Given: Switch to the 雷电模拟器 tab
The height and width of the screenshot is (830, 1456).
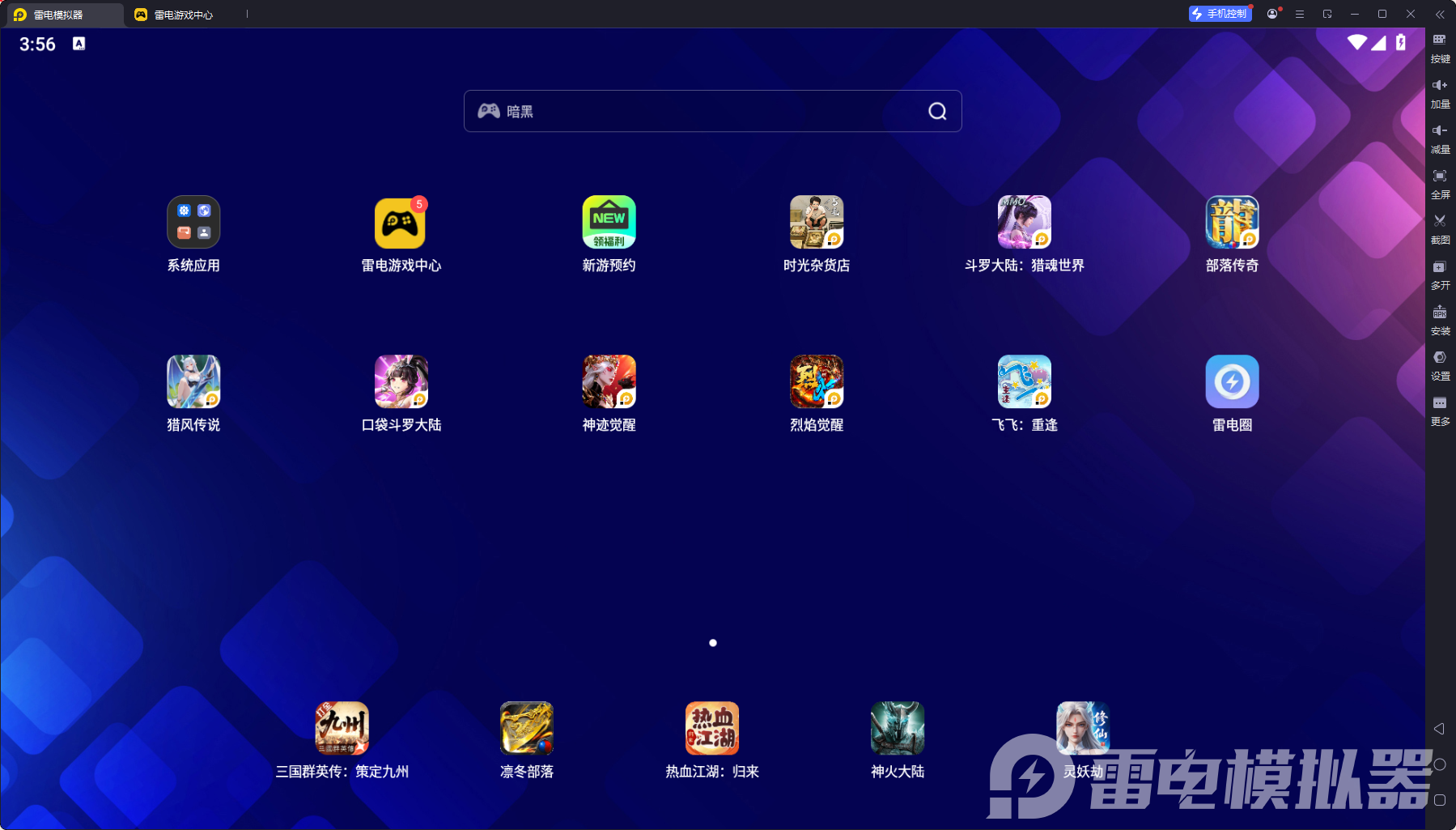Looking at the screenshot, I should click(63, 15).
